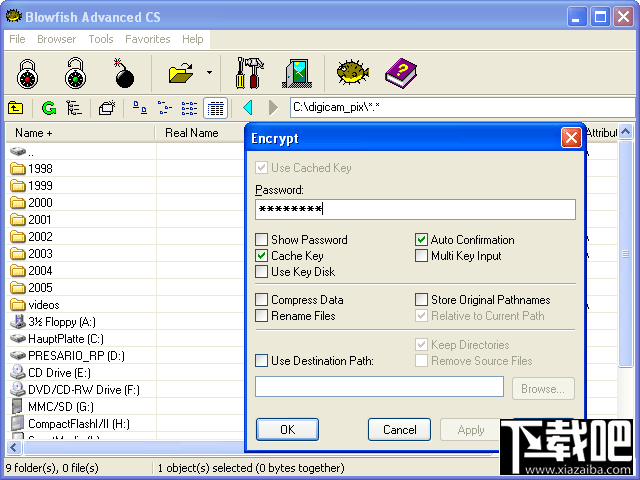640x480 pixels.
Task: Uncheck Cache Key checkbox
Action: 261,256
